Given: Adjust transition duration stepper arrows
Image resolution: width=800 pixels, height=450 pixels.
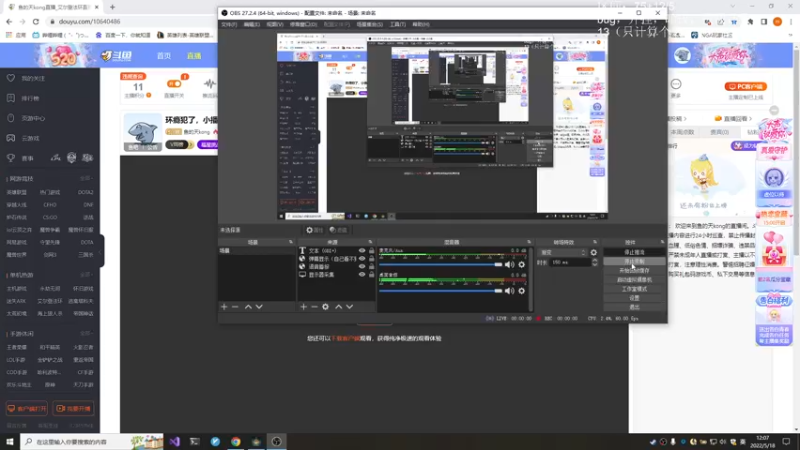Looking at the screenshot, I should click(594, 262).
